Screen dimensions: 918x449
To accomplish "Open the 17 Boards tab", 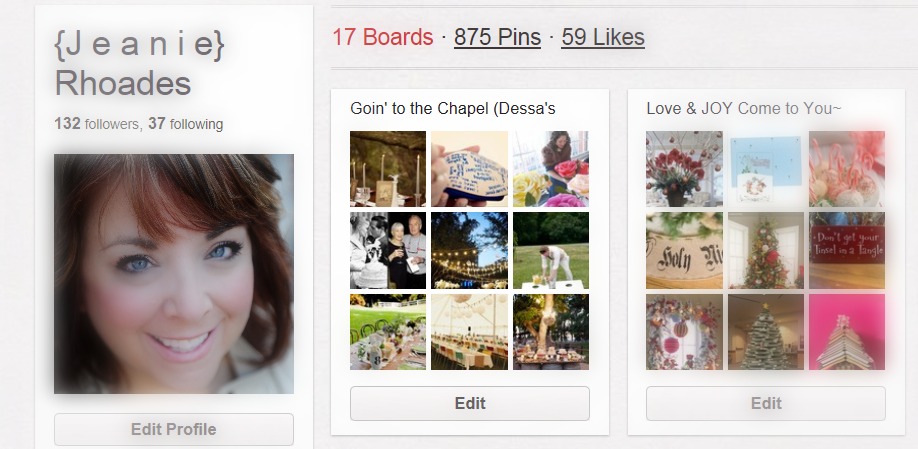I will click(382, 38).
